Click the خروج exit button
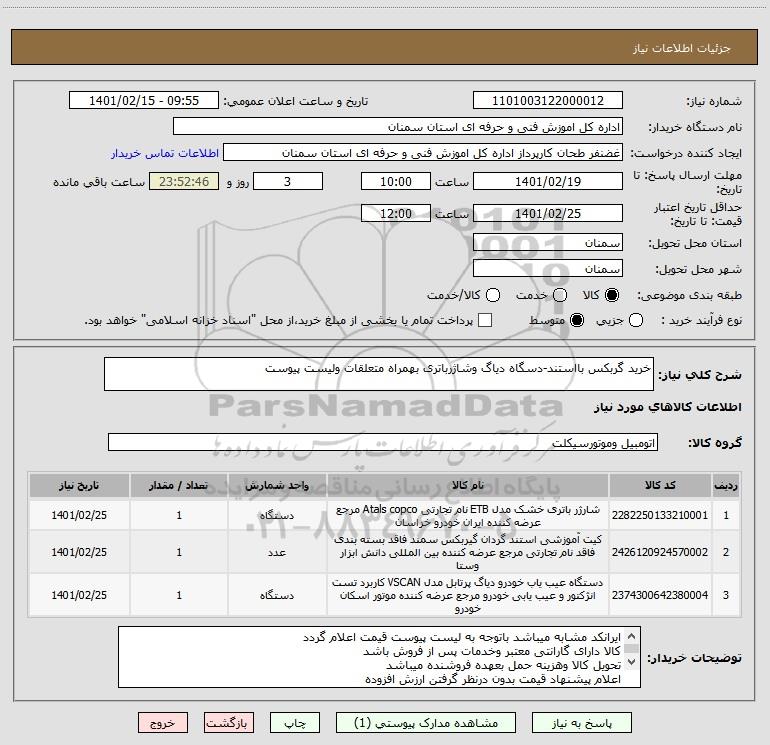The width and height of the screenshot is (770, 745). (x=163, y=723)
